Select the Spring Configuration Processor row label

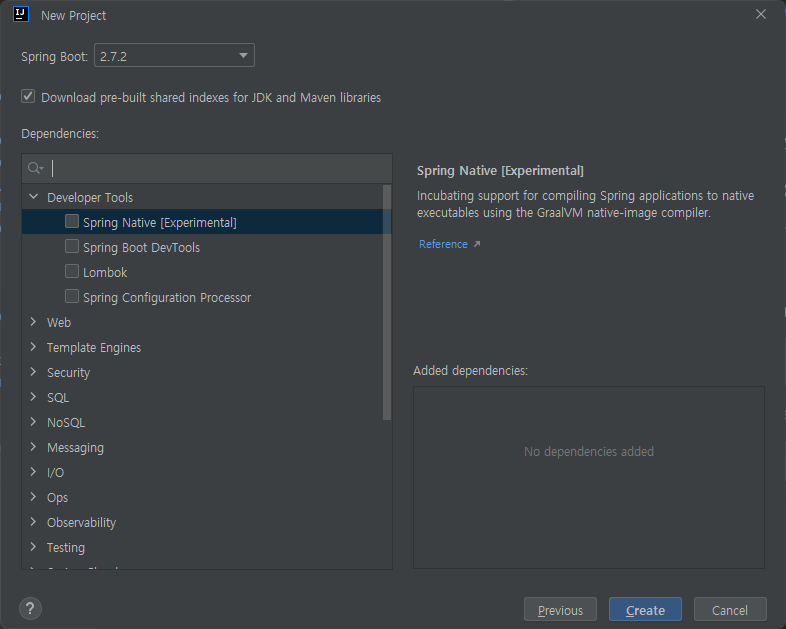[x=167, y=298]
